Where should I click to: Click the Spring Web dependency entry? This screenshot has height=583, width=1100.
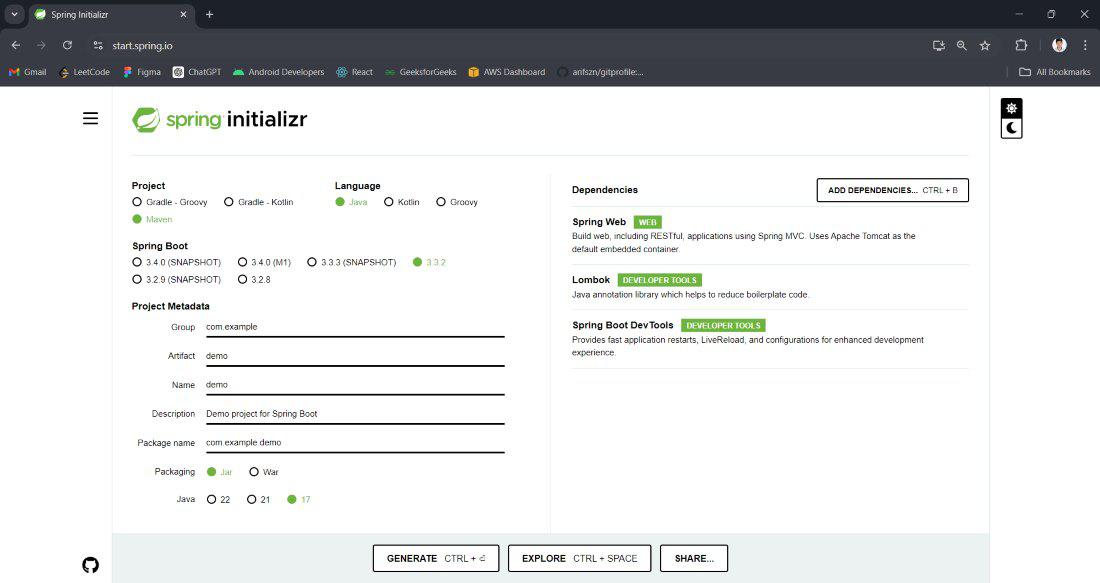770,235
